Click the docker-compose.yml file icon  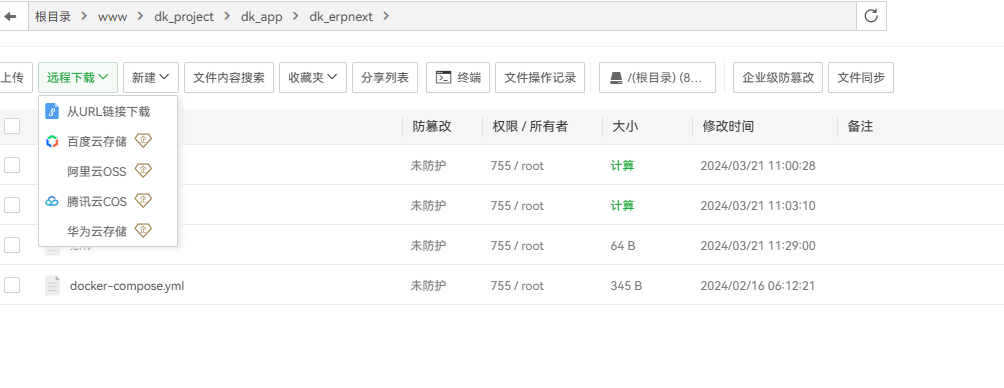53,286
